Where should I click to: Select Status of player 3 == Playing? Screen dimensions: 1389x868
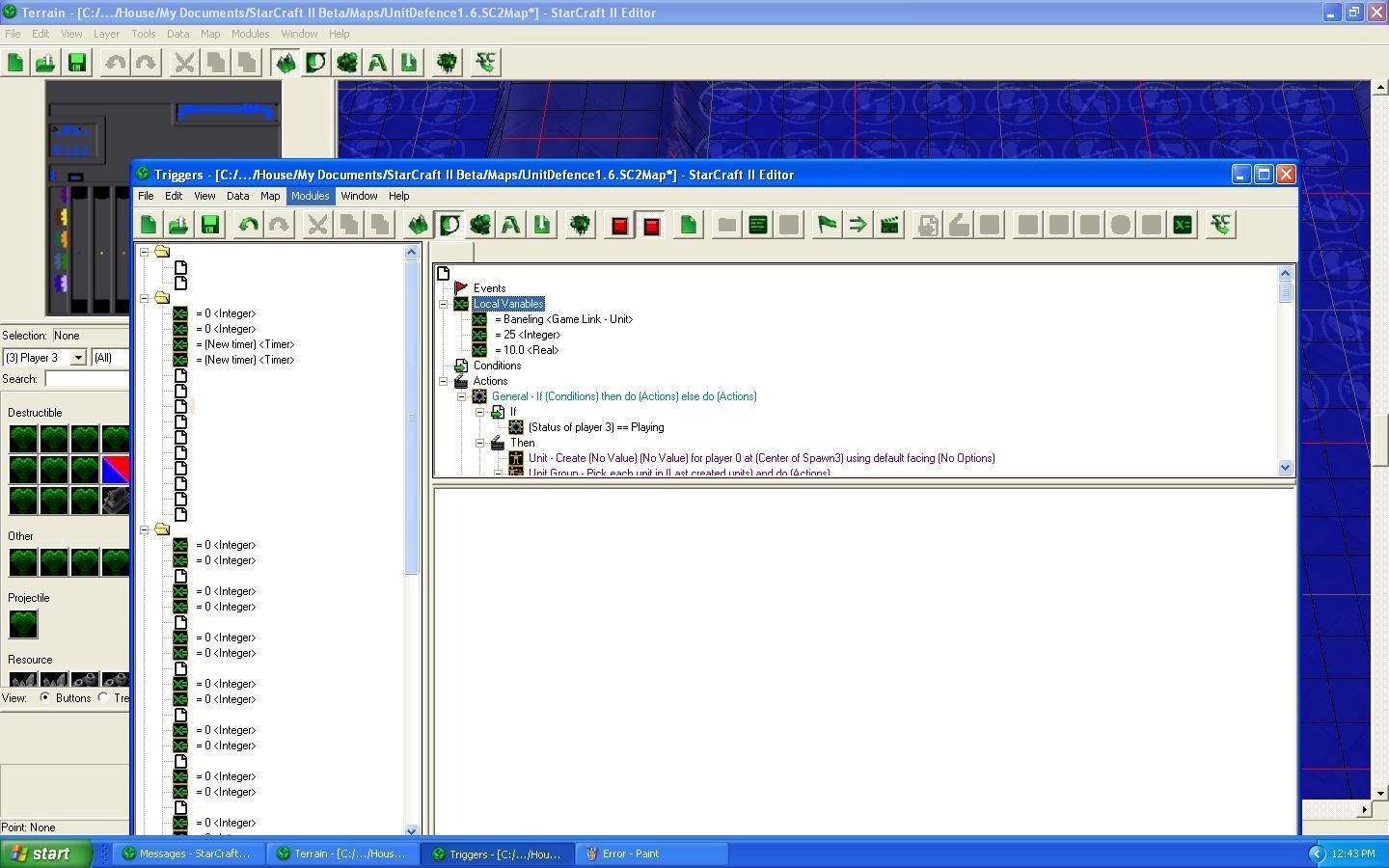(x=596, y=427)
